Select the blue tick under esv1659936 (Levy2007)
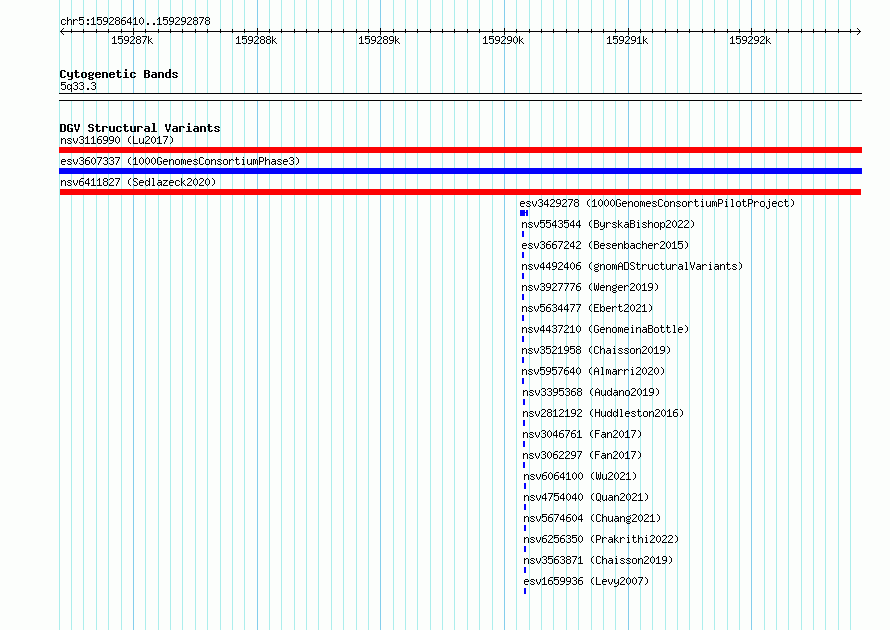This screenshot has height=630, width=890. pos(525,591)
